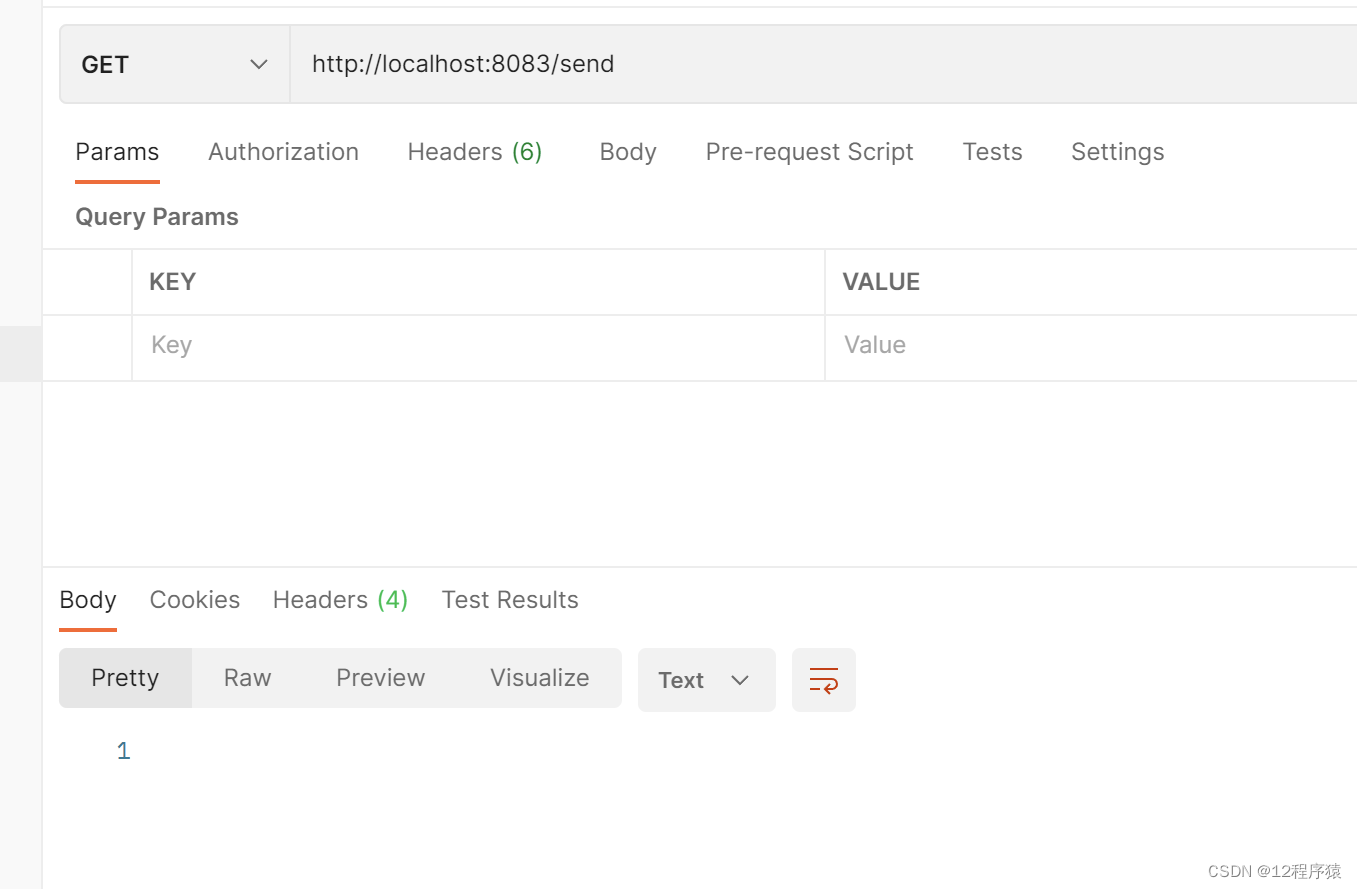Open the Text format dropdown
Viewport: 1357px width, 889px height.
coord(706,680)
